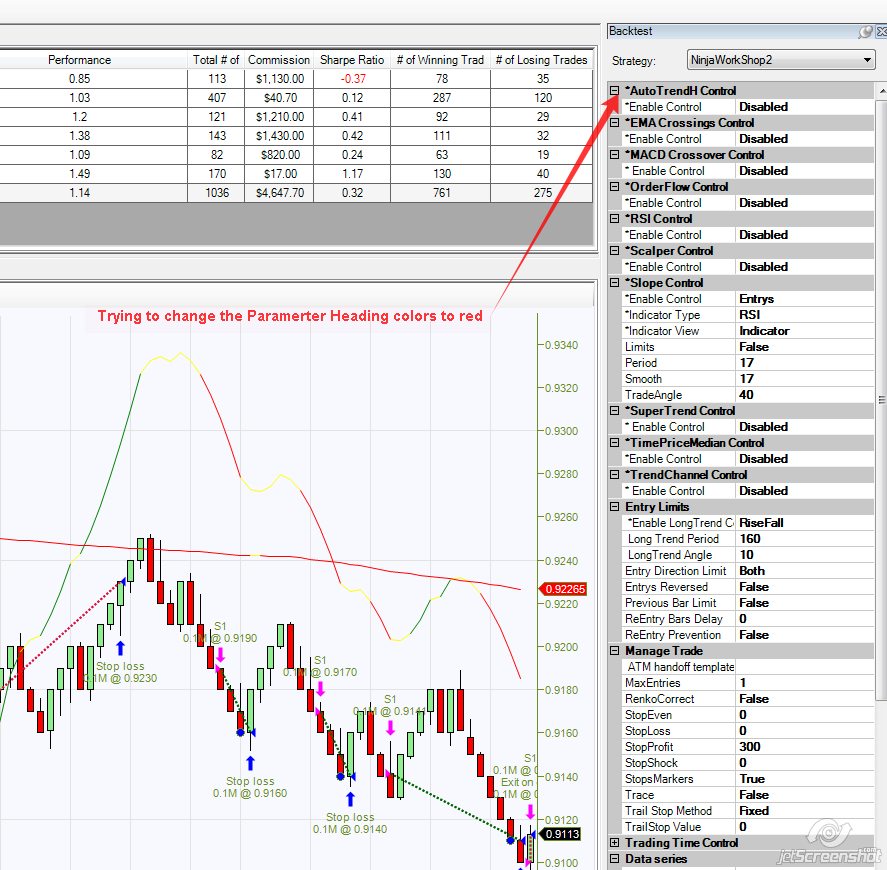
Task: Click the RenkoCorrect value False
Action: click(804, 699)
